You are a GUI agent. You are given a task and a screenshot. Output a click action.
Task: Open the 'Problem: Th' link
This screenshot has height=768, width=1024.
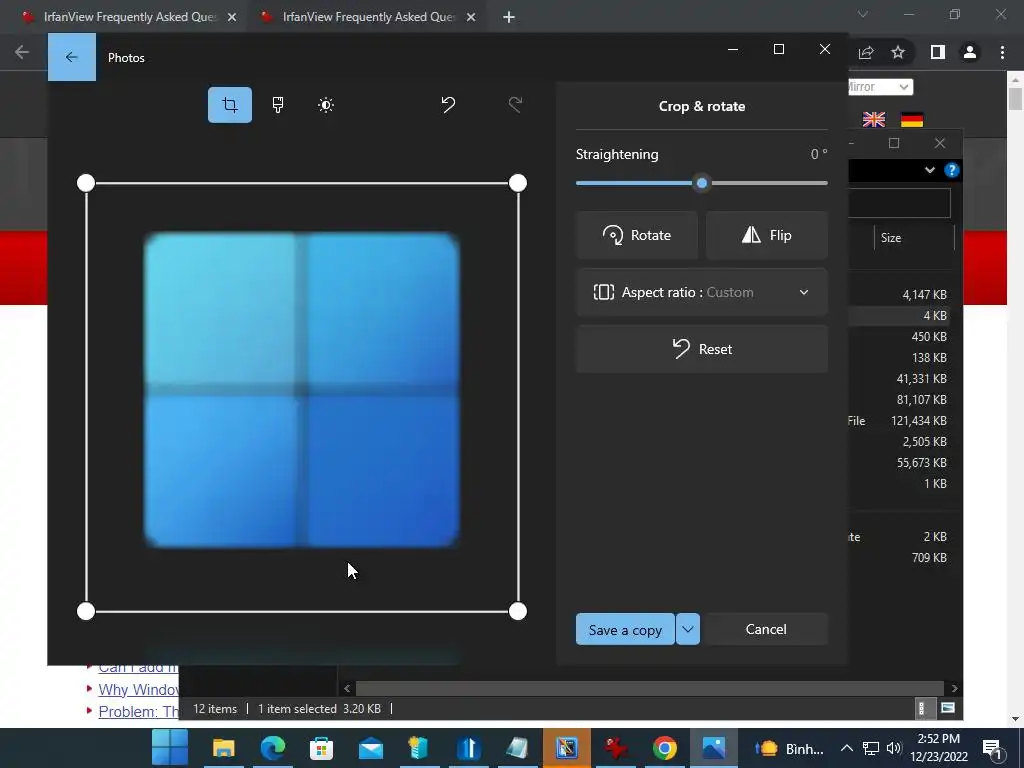[x=138, y=711]
